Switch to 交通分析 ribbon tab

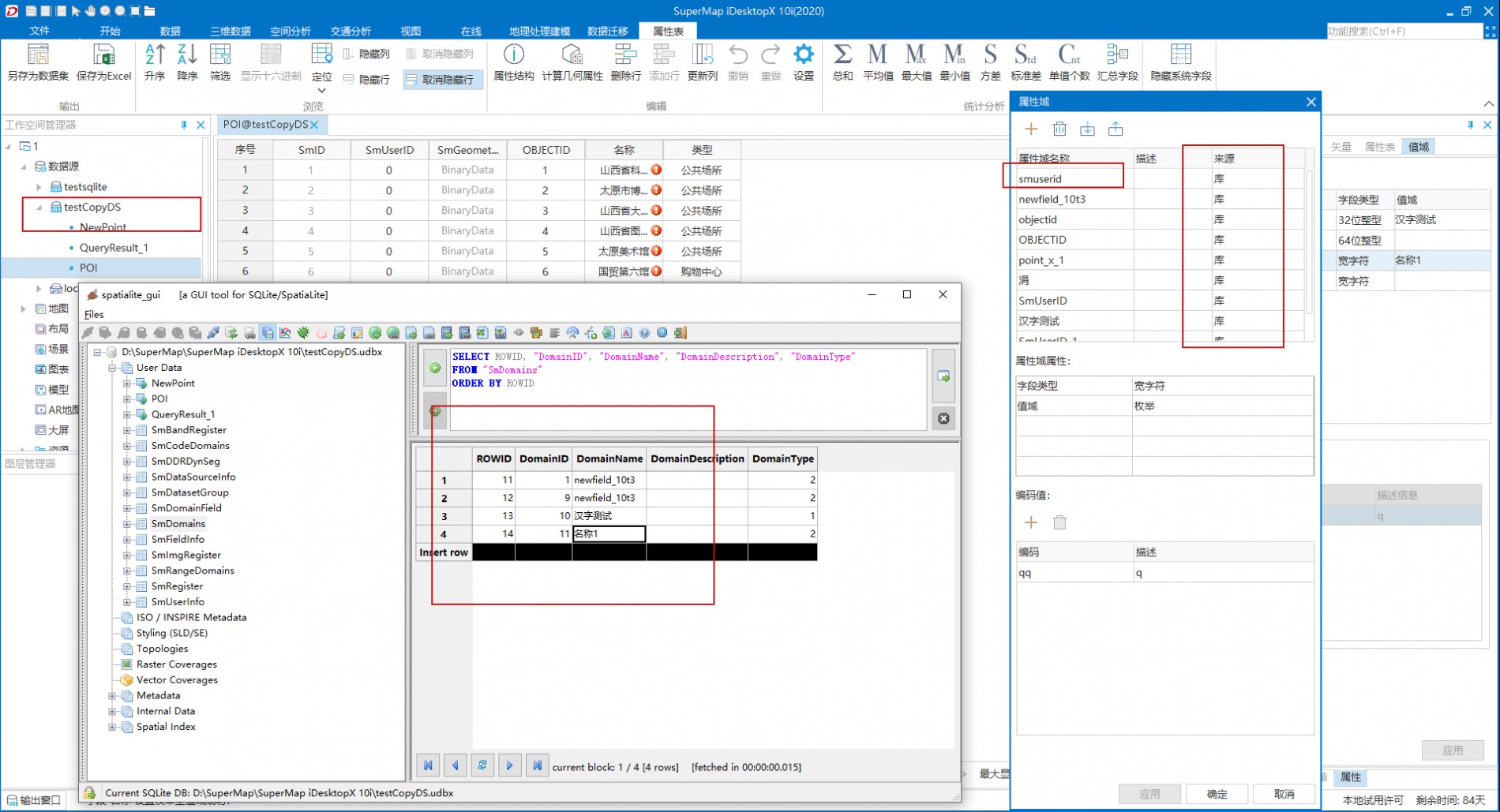tap(351, 31)
